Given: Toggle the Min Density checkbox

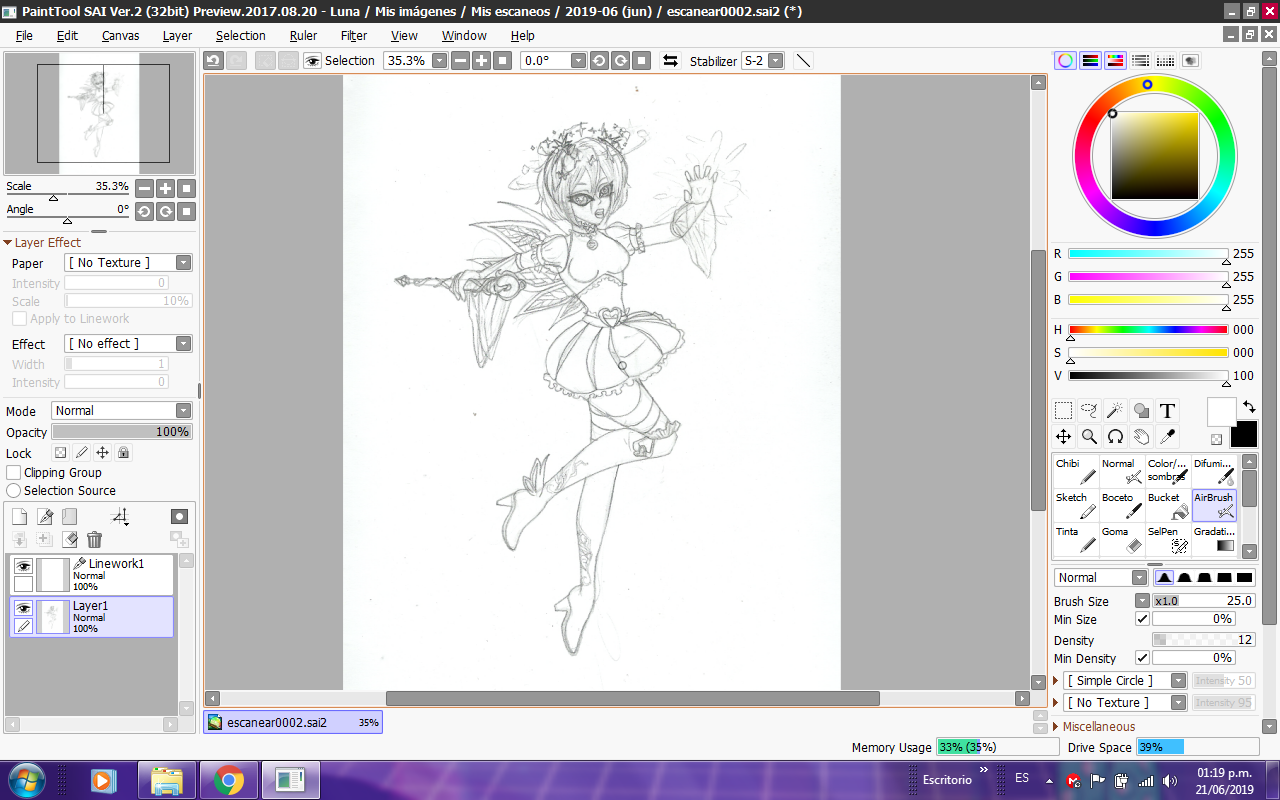Looking at the screenshot, I should pyautogui.click(x=1142, y=658).
